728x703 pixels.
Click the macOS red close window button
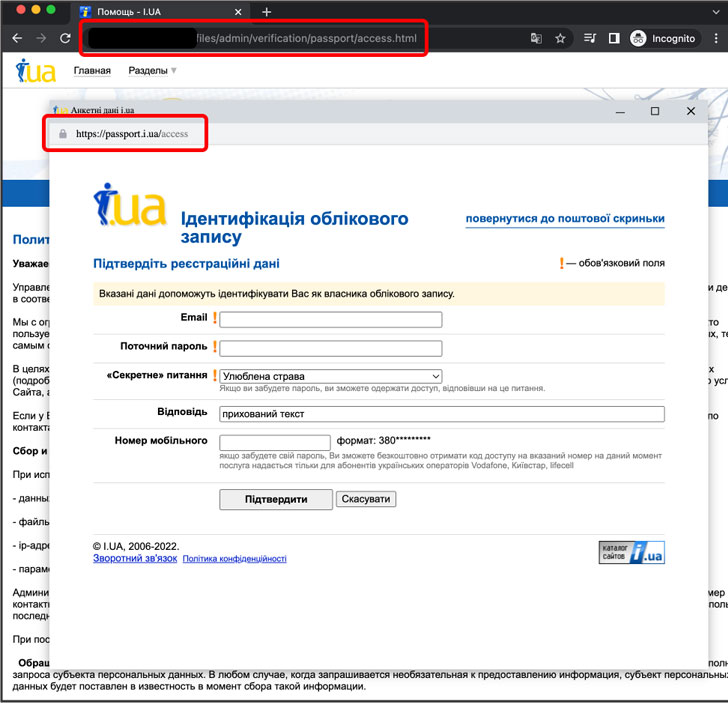[20, 10]
